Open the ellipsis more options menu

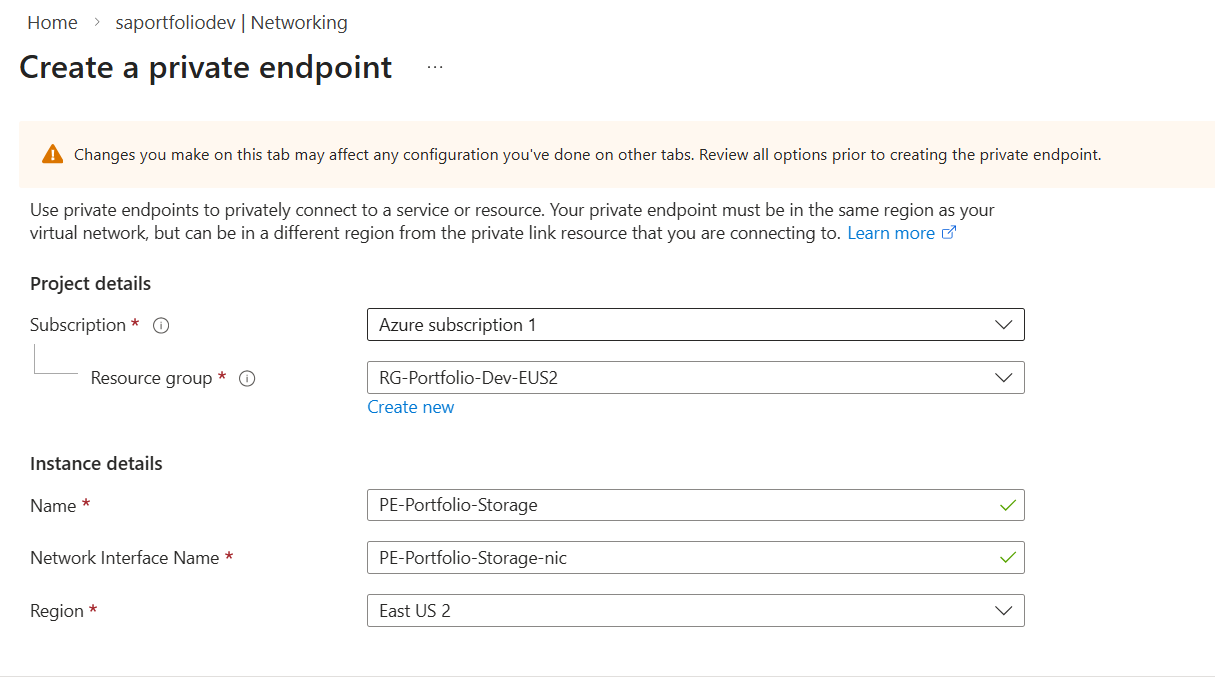point(434,67)
